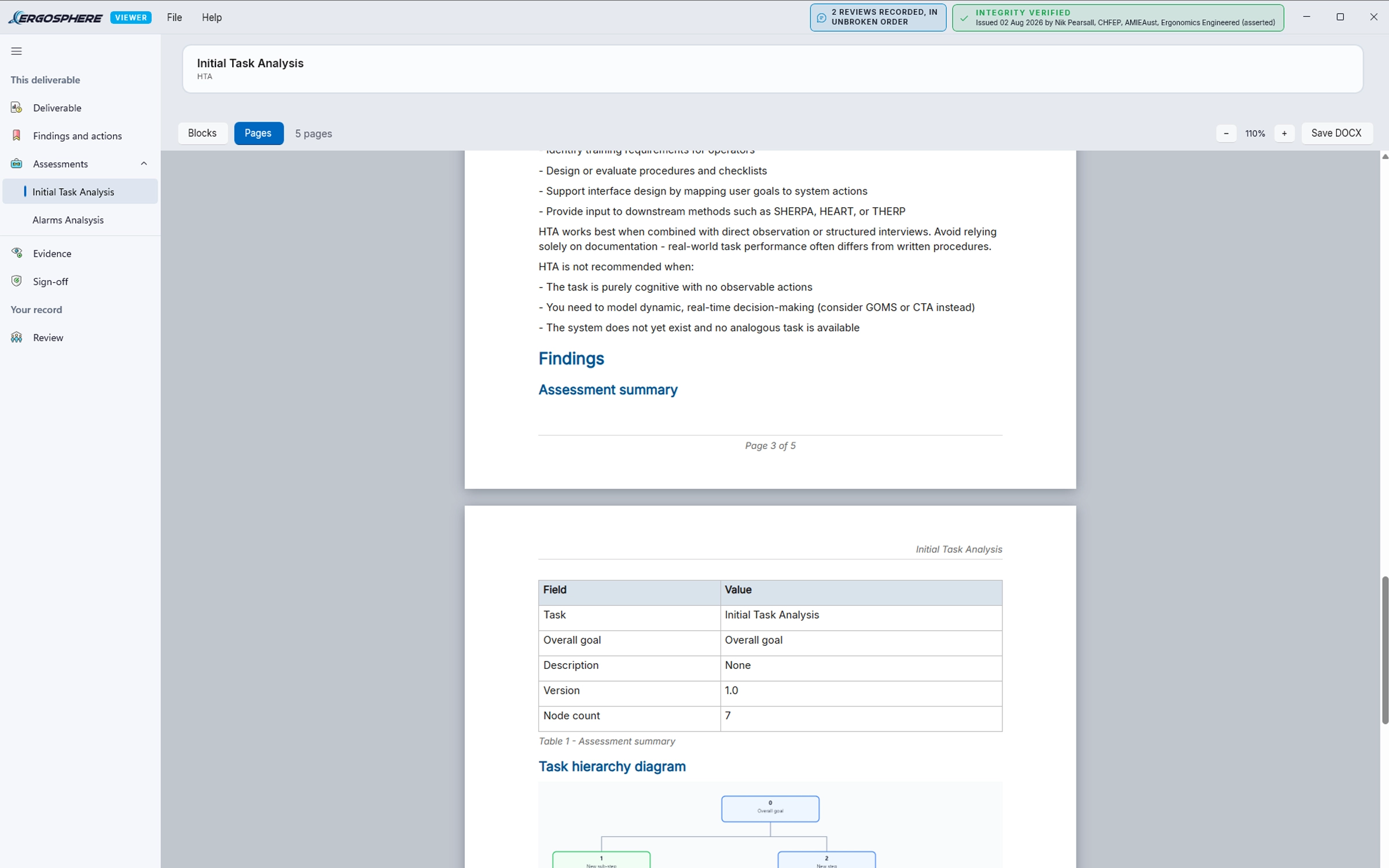1389x868 pixels.
Task: Click the Findings and actions bookmark icon
Action: (16, 135)
